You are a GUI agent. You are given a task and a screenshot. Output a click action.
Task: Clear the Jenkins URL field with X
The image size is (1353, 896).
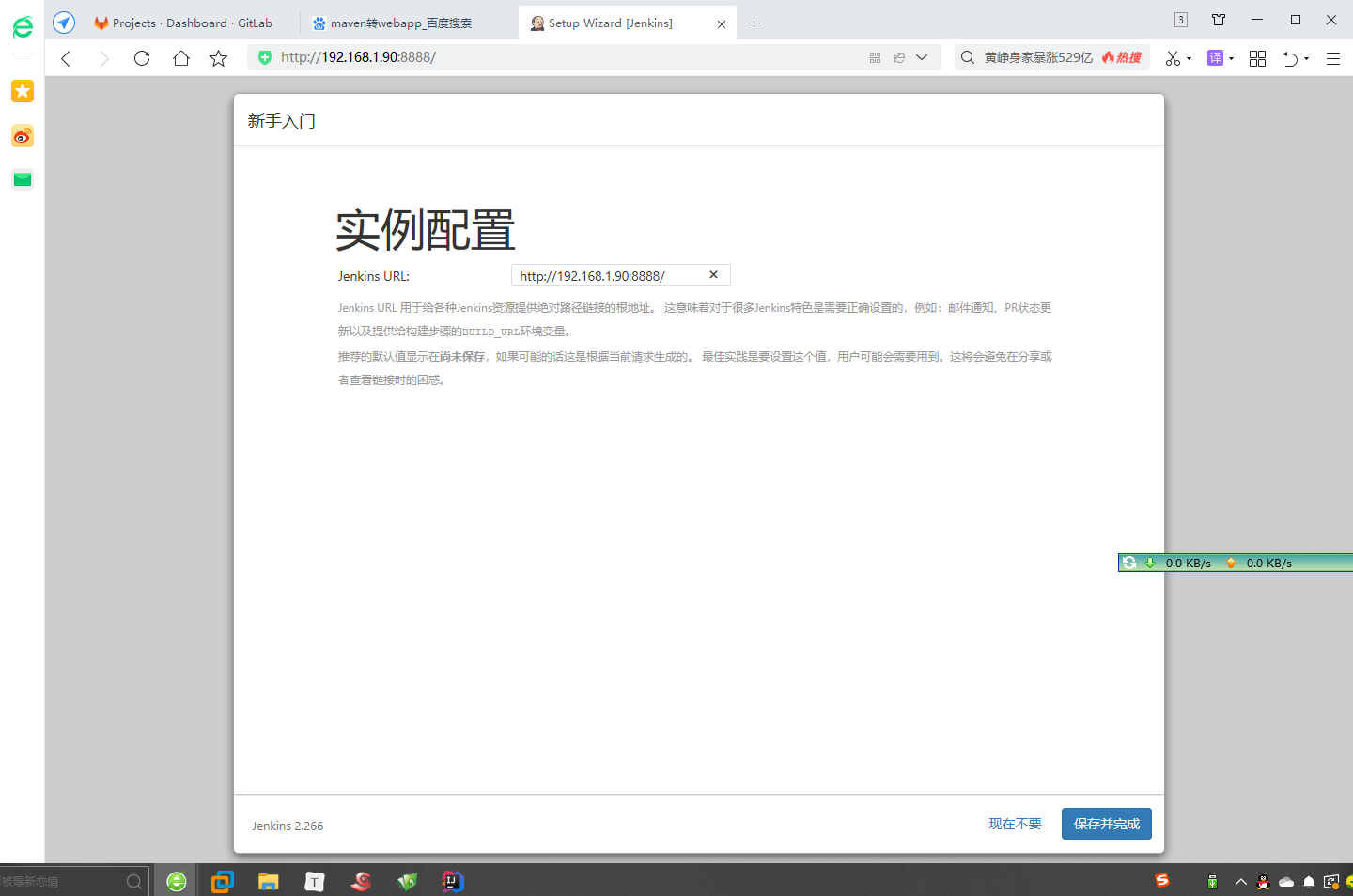(713, 275)
